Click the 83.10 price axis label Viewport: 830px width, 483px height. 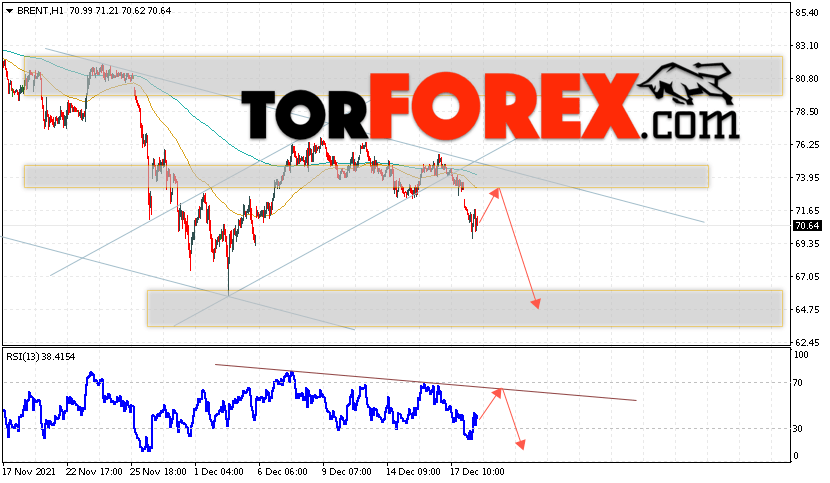(807, 46)
